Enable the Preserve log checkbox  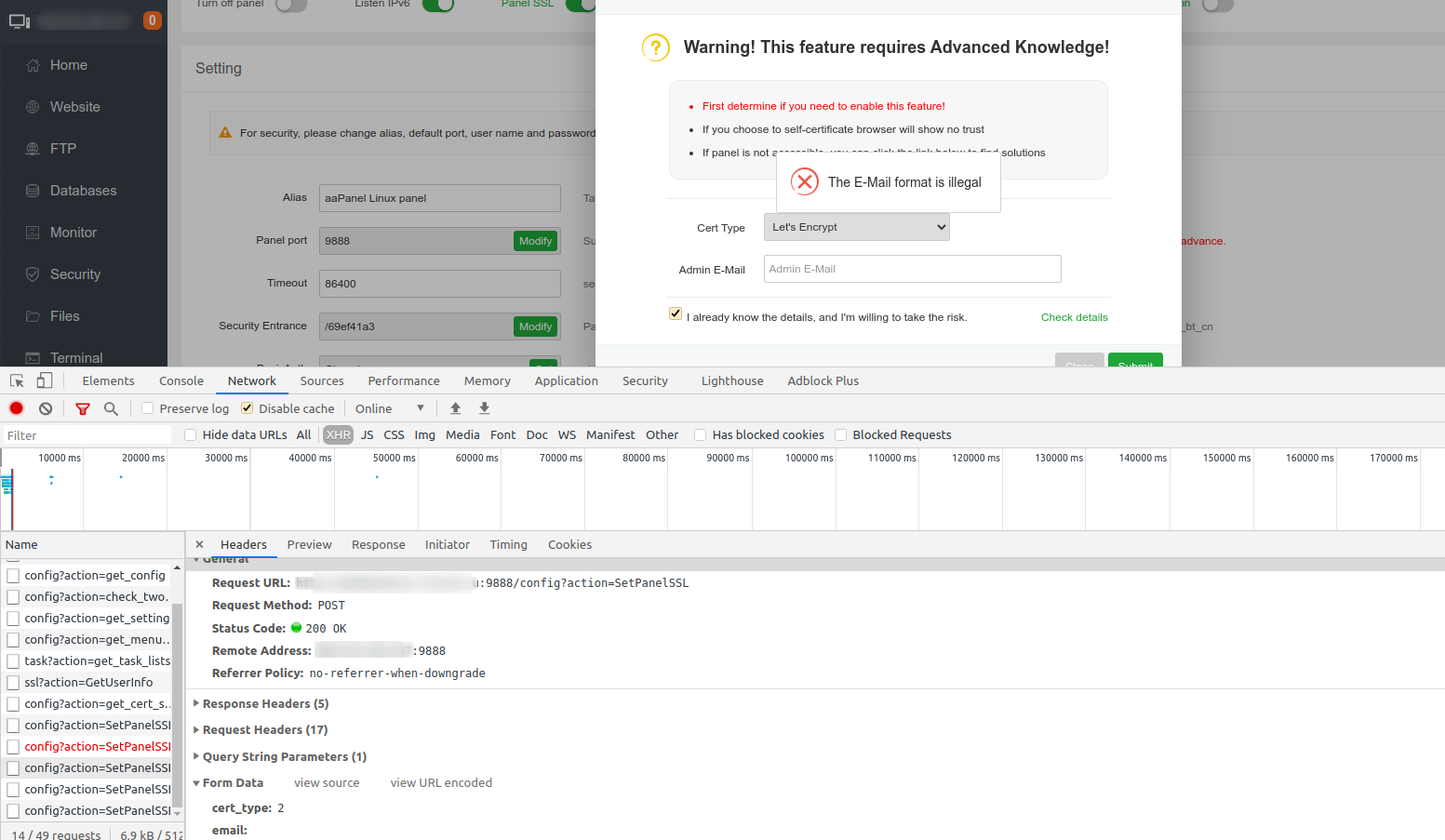148,408
